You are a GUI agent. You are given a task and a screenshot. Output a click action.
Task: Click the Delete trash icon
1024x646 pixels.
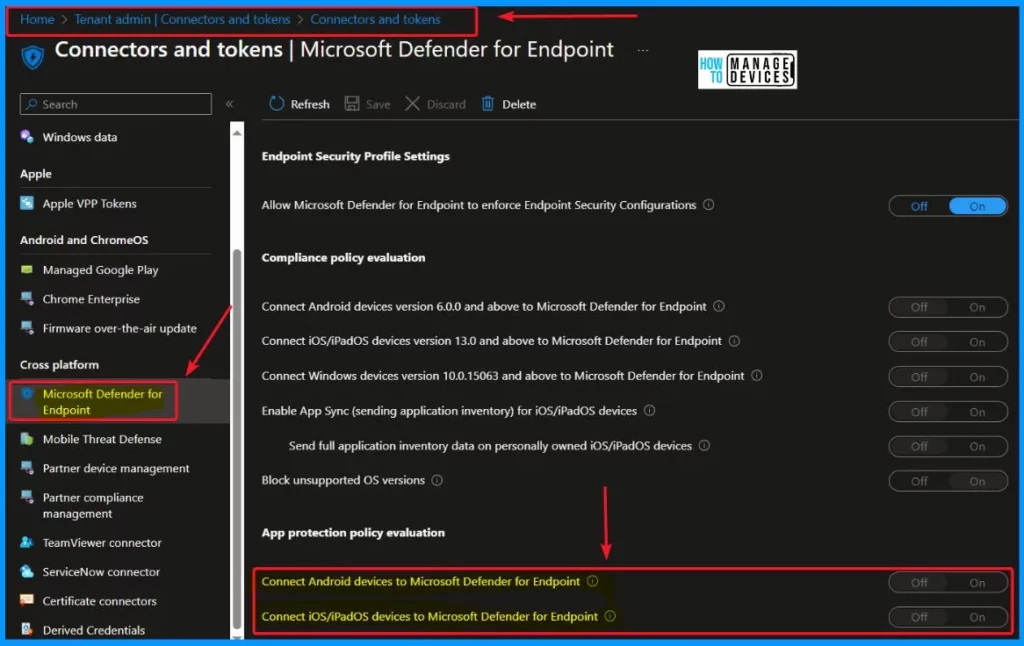click(488, 104)
